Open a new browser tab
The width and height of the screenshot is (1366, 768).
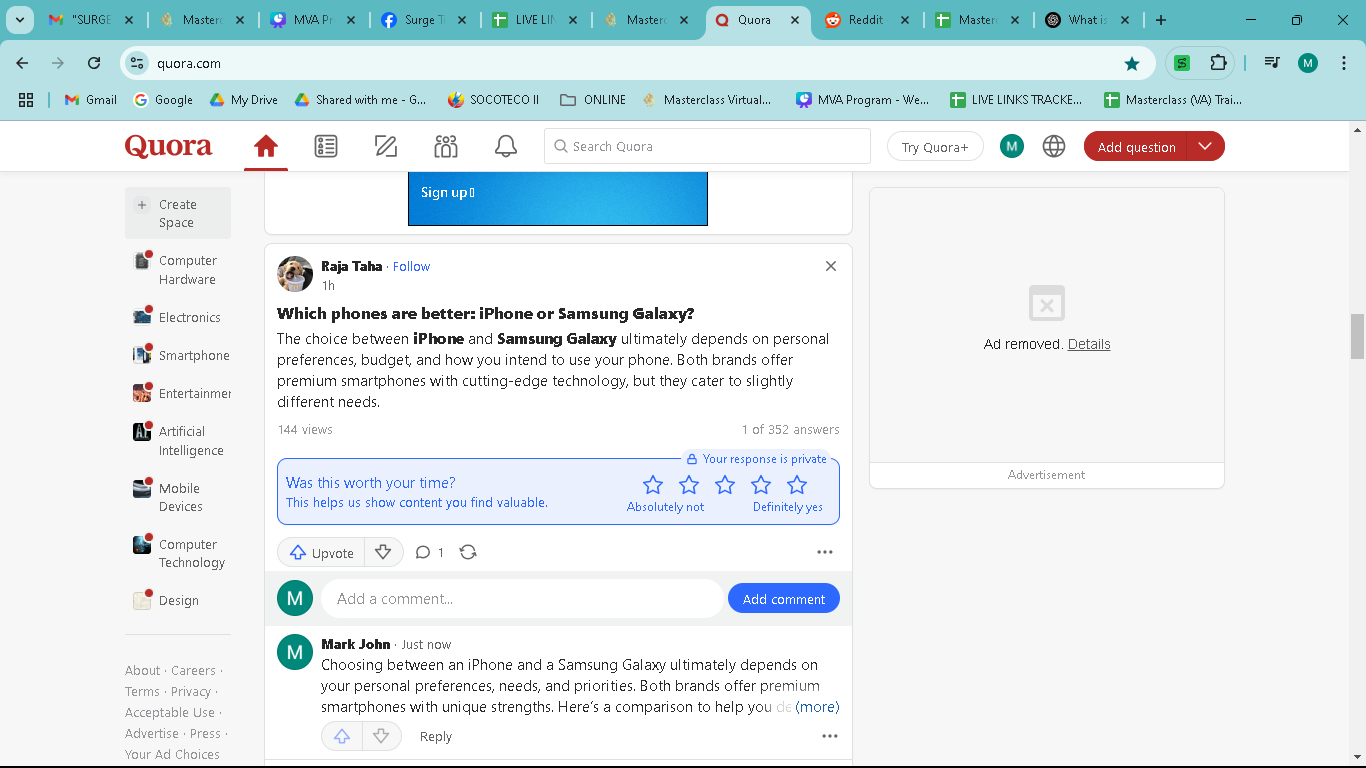(x=1160, y=20)
